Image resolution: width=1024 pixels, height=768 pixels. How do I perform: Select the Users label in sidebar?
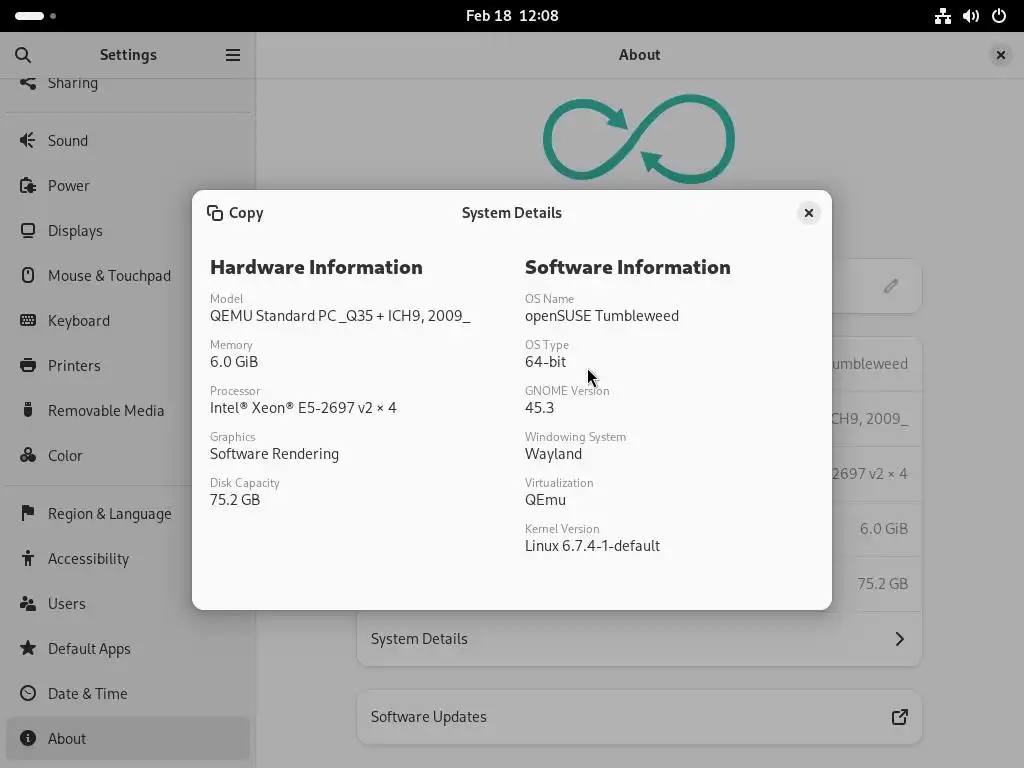67,603
